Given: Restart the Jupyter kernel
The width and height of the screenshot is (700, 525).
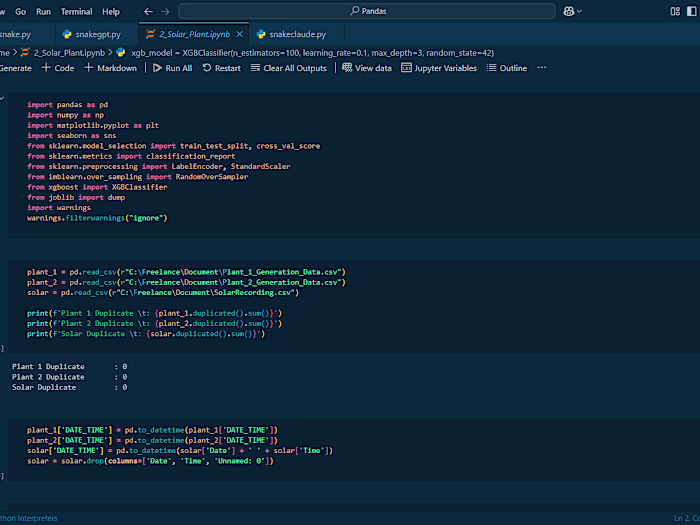Looking at the screenshot, I should click(x=221, y=68).
